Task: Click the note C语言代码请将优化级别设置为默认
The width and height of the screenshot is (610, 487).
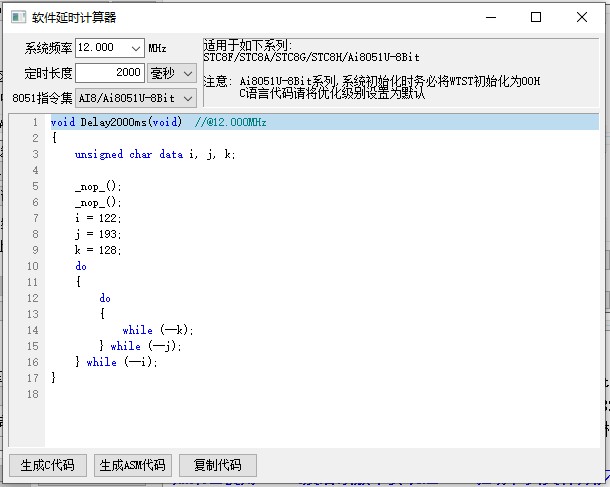Action: pos(331,93)
